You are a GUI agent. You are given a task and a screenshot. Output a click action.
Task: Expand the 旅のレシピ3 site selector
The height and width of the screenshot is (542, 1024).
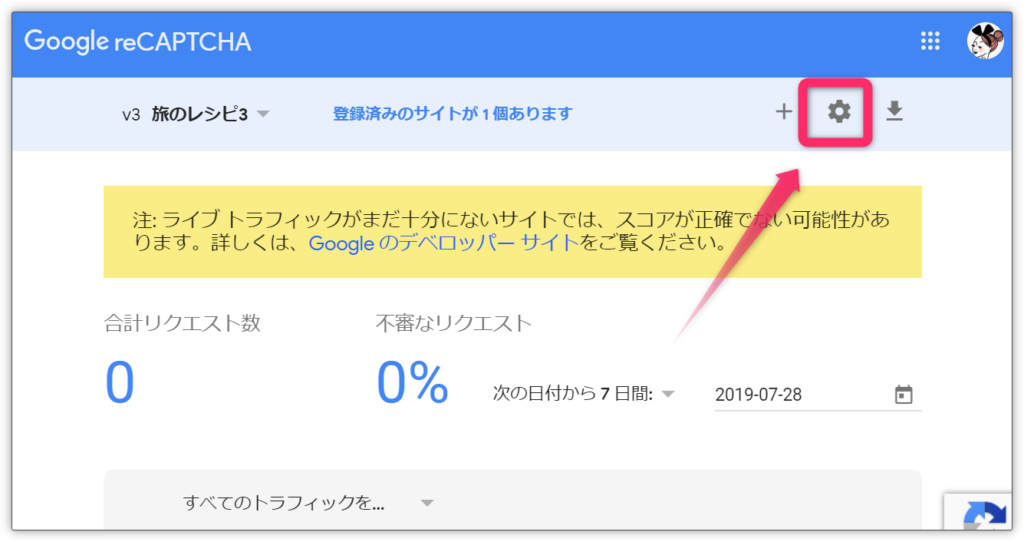[262, 114]
